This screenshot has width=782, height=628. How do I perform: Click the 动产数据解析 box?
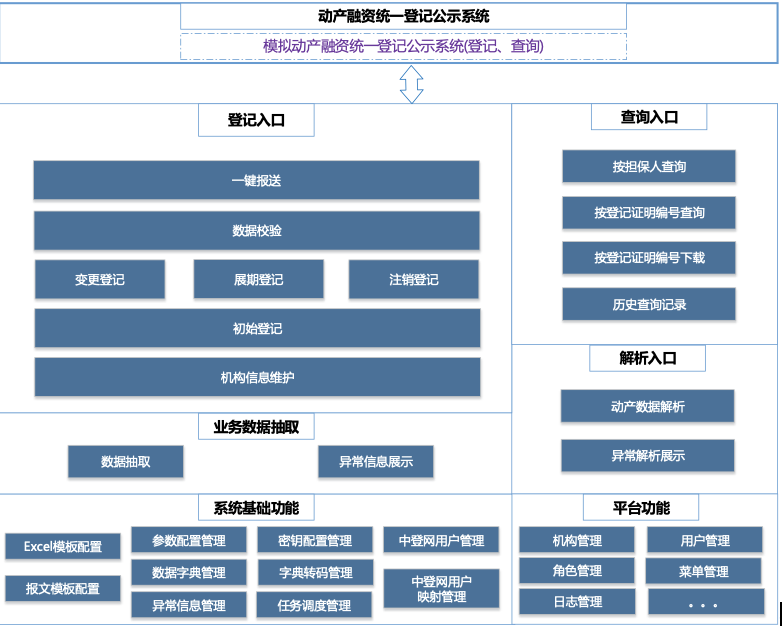click(x=647, y=407)
